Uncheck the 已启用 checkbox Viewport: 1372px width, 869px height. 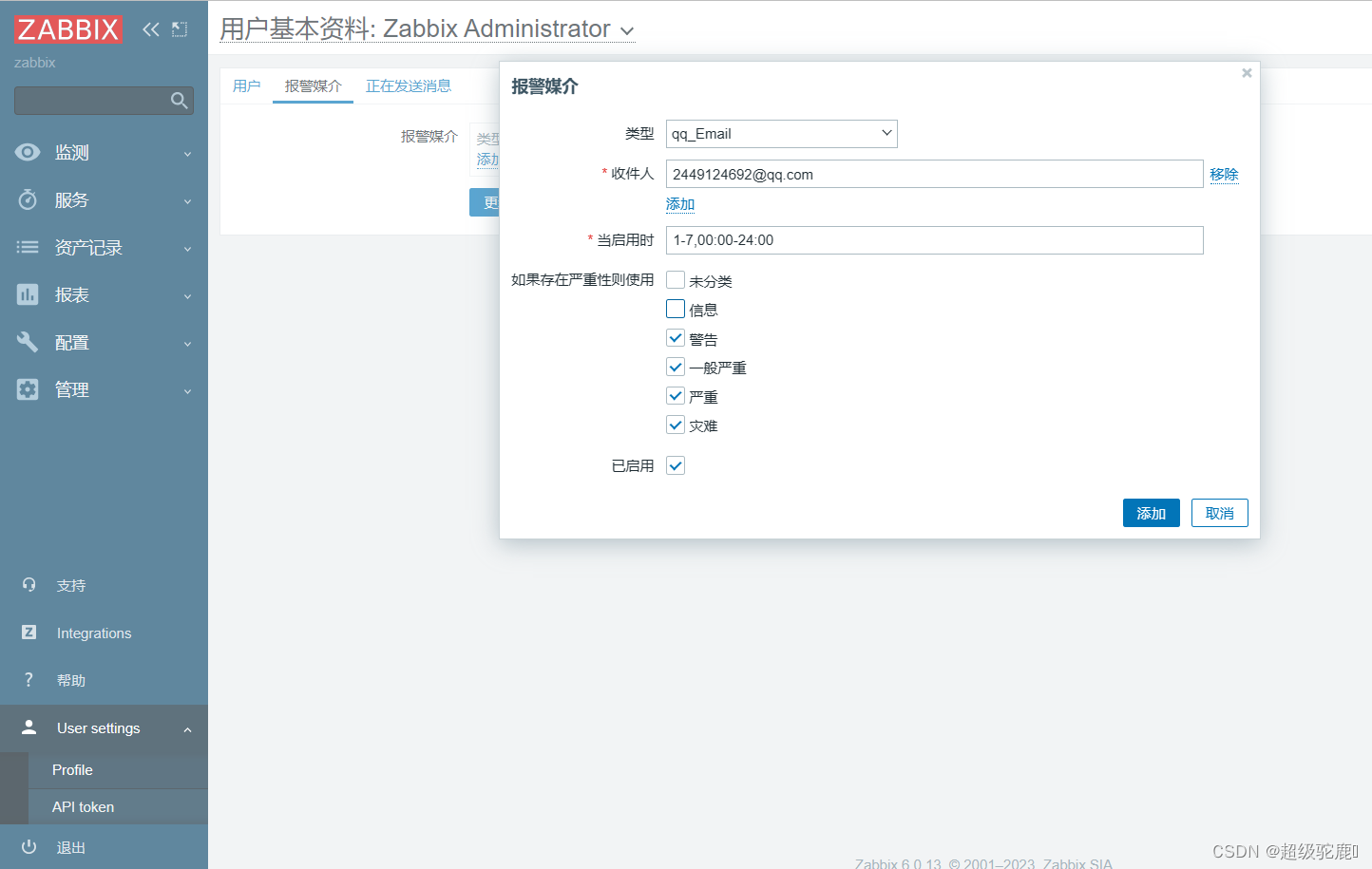(x=675, y=465)
